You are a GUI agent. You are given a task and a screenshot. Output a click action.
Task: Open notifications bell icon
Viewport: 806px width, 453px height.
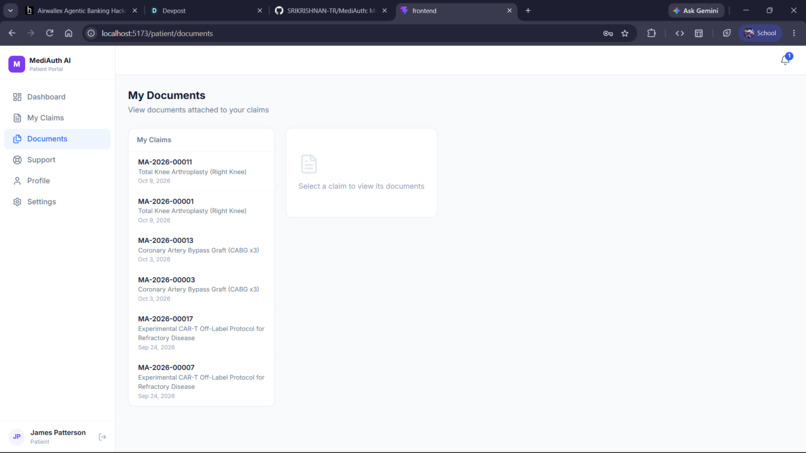click(785, 60)
